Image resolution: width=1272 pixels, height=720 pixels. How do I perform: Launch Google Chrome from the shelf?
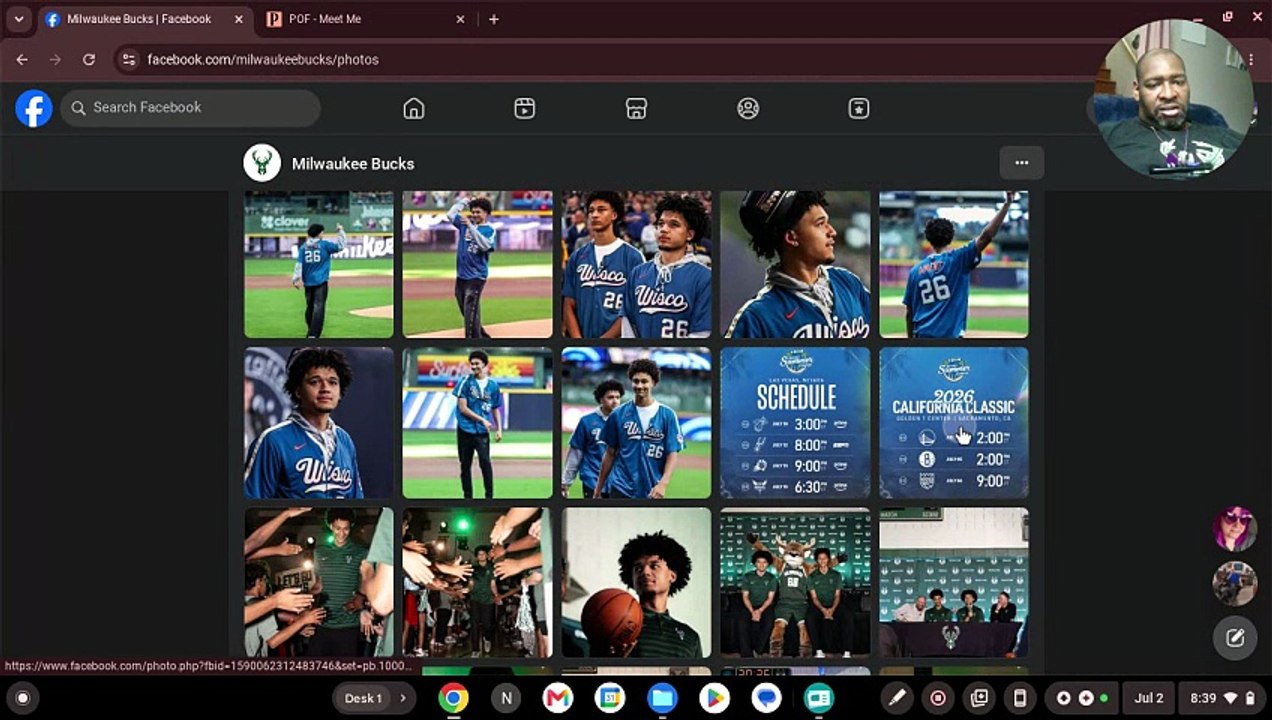(453, 698)
